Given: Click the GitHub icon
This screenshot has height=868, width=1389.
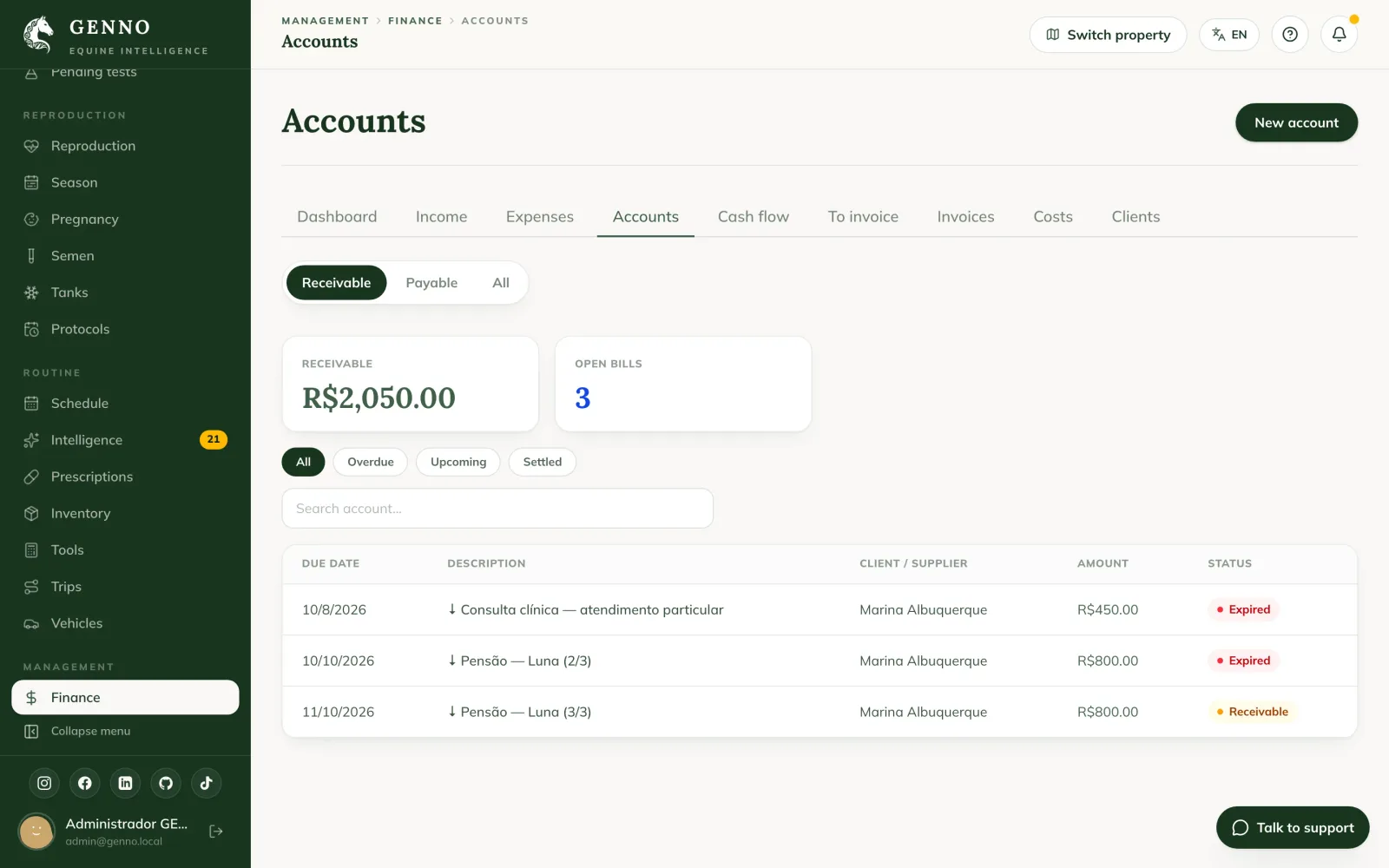Looking at the screenshot, I should pos(166,783).
